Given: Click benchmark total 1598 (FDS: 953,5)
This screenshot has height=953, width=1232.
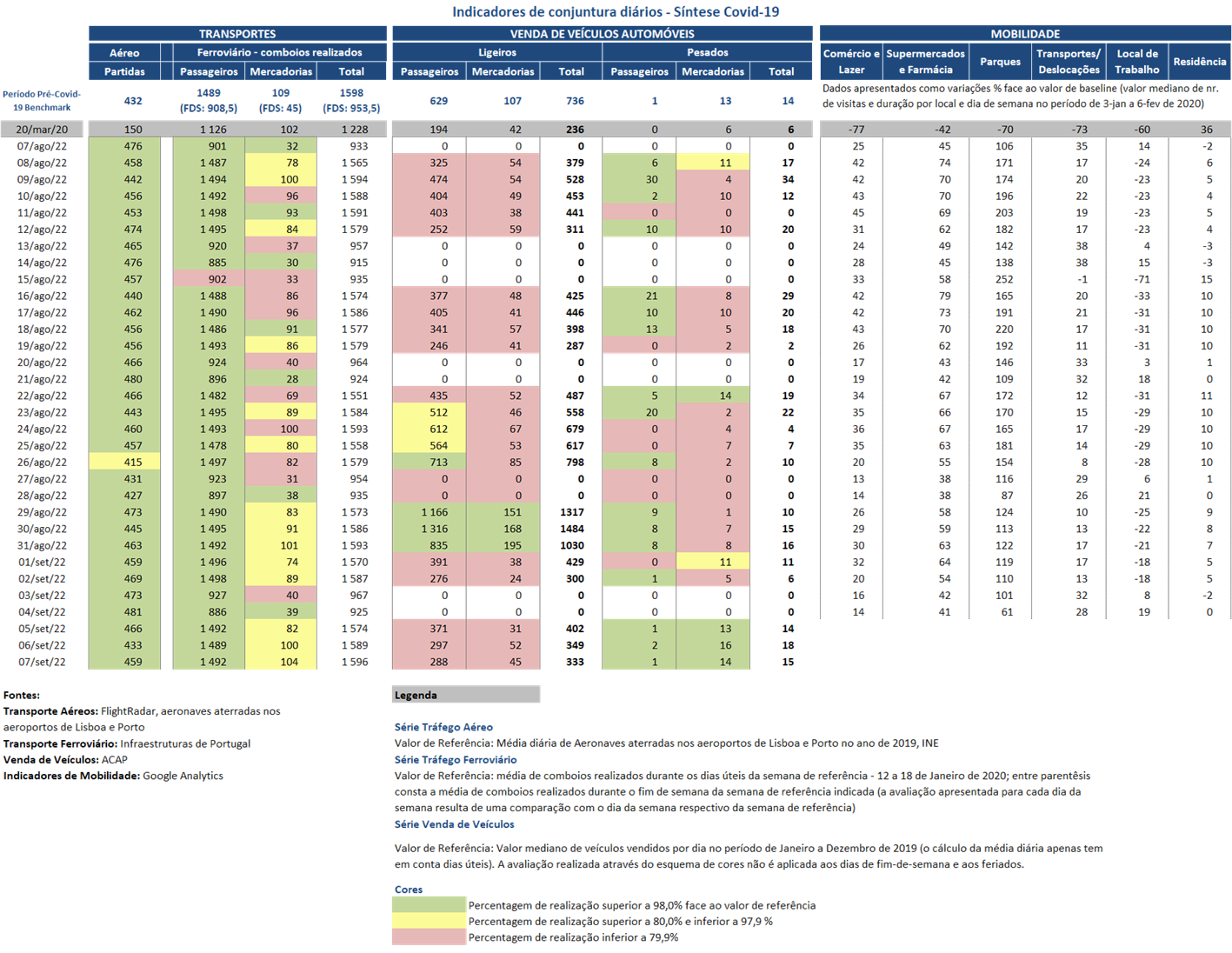Looking at the screenshot, I should tap(351, 101).
